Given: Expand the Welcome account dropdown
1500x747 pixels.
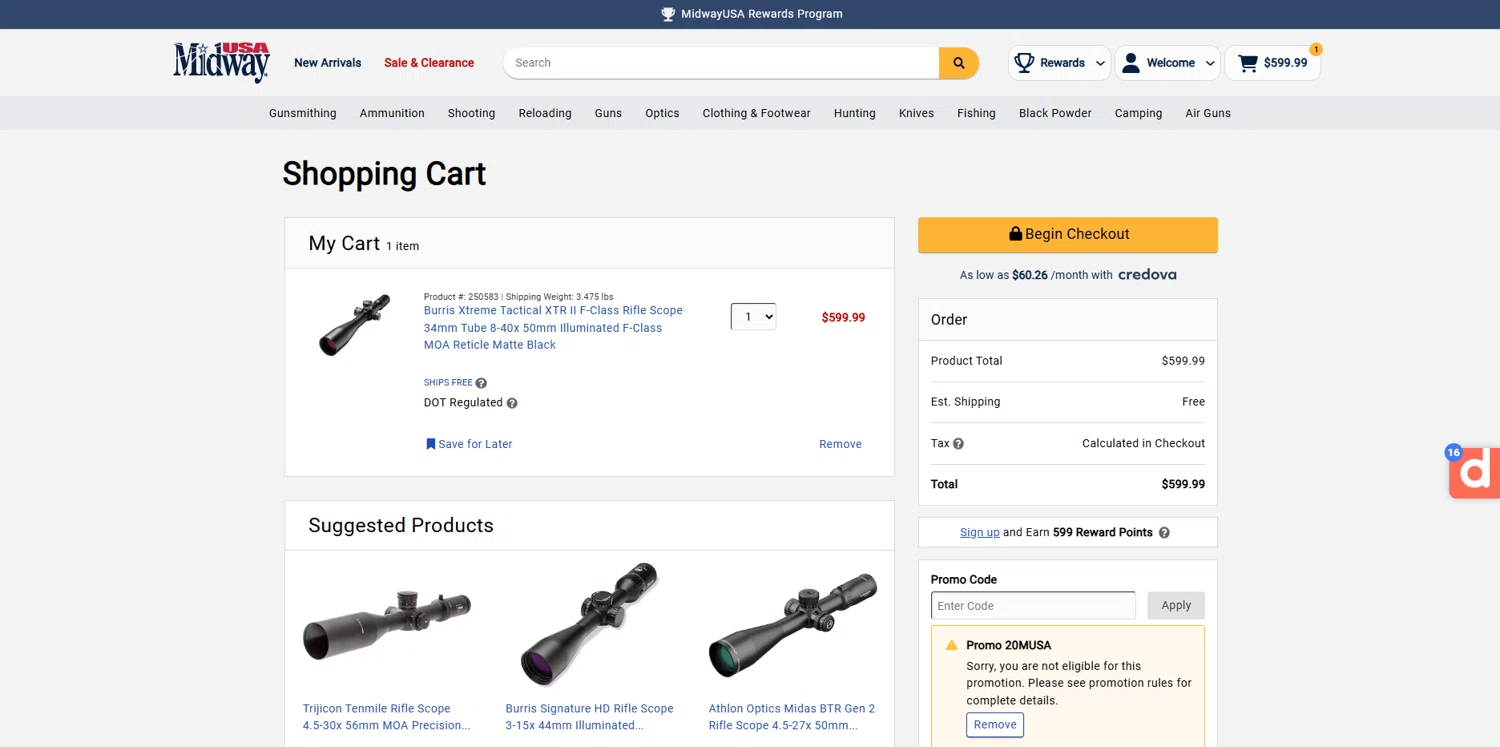Looking at the screenshot, I should coord(1168,63).
